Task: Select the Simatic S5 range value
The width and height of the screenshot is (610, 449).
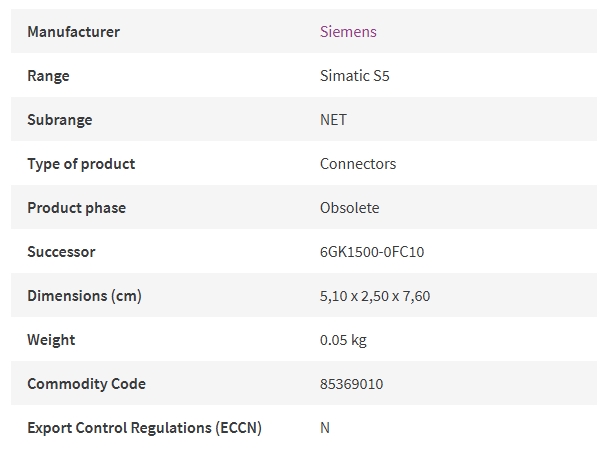Action: [354, 75]
